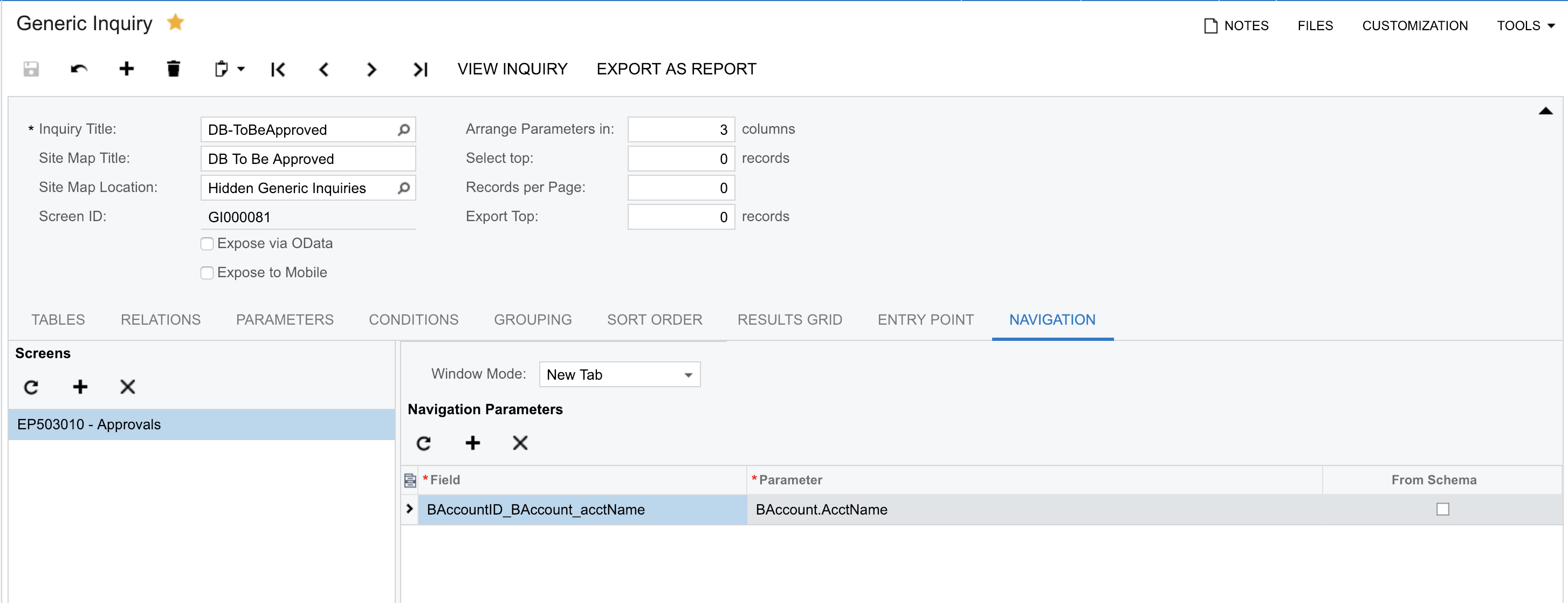Screen dimensions: 1568x603
Task: Enable Expose via OData checkbox
Action: pyautogui.click(x=207, y=244)
